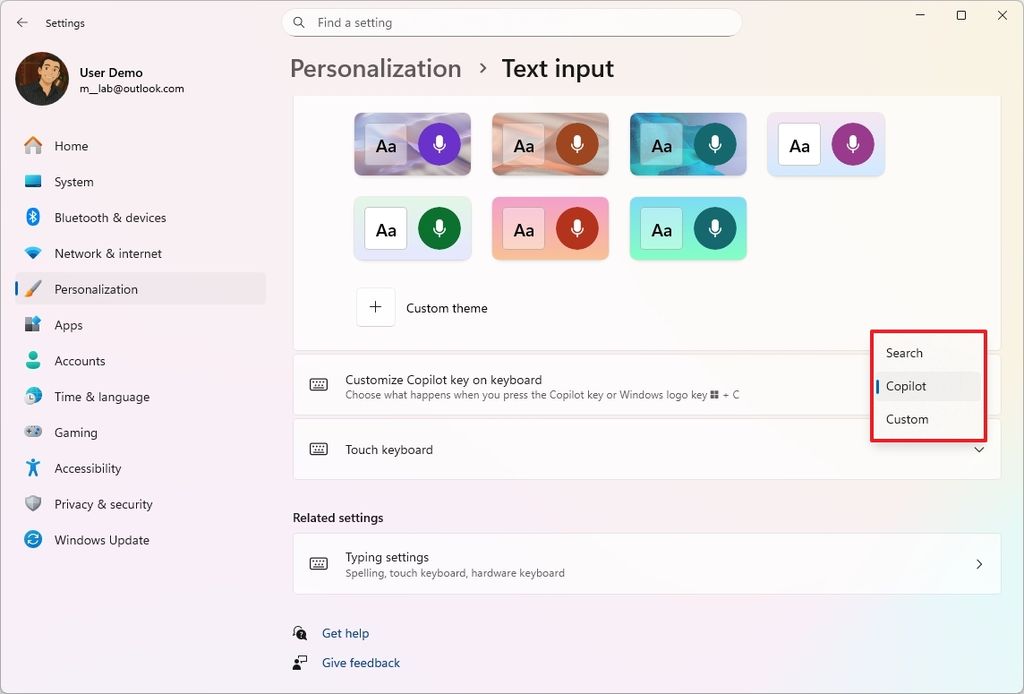The width and height of the screenshot is (1024, 694).
Task: Click the Find a setting search box
Action: pyautogui.click(x=512, y=22)
